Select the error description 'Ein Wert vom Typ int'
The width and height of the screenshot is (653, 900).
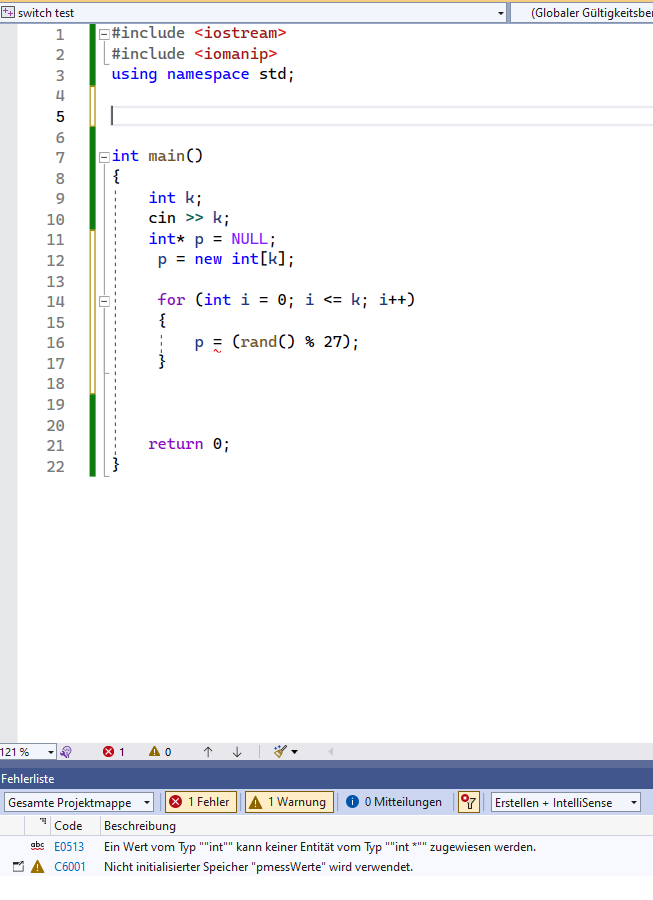point(320,847)
